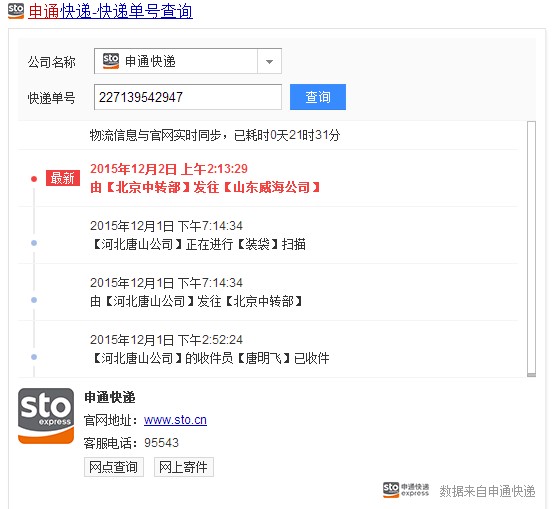Click timeline dot for 装袋 扫描 entry
558x509 pixels.
tap(34, 243)
